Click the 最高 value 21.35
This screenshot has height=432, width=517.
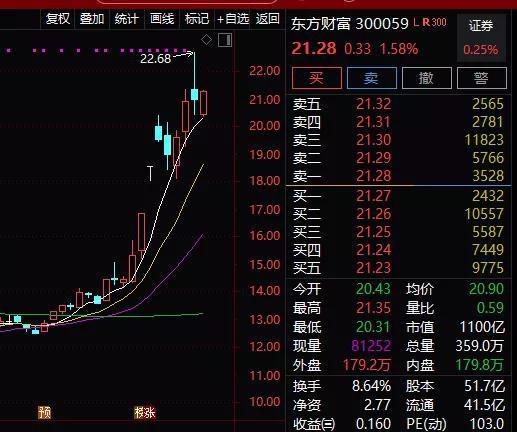tap(373, 308)
